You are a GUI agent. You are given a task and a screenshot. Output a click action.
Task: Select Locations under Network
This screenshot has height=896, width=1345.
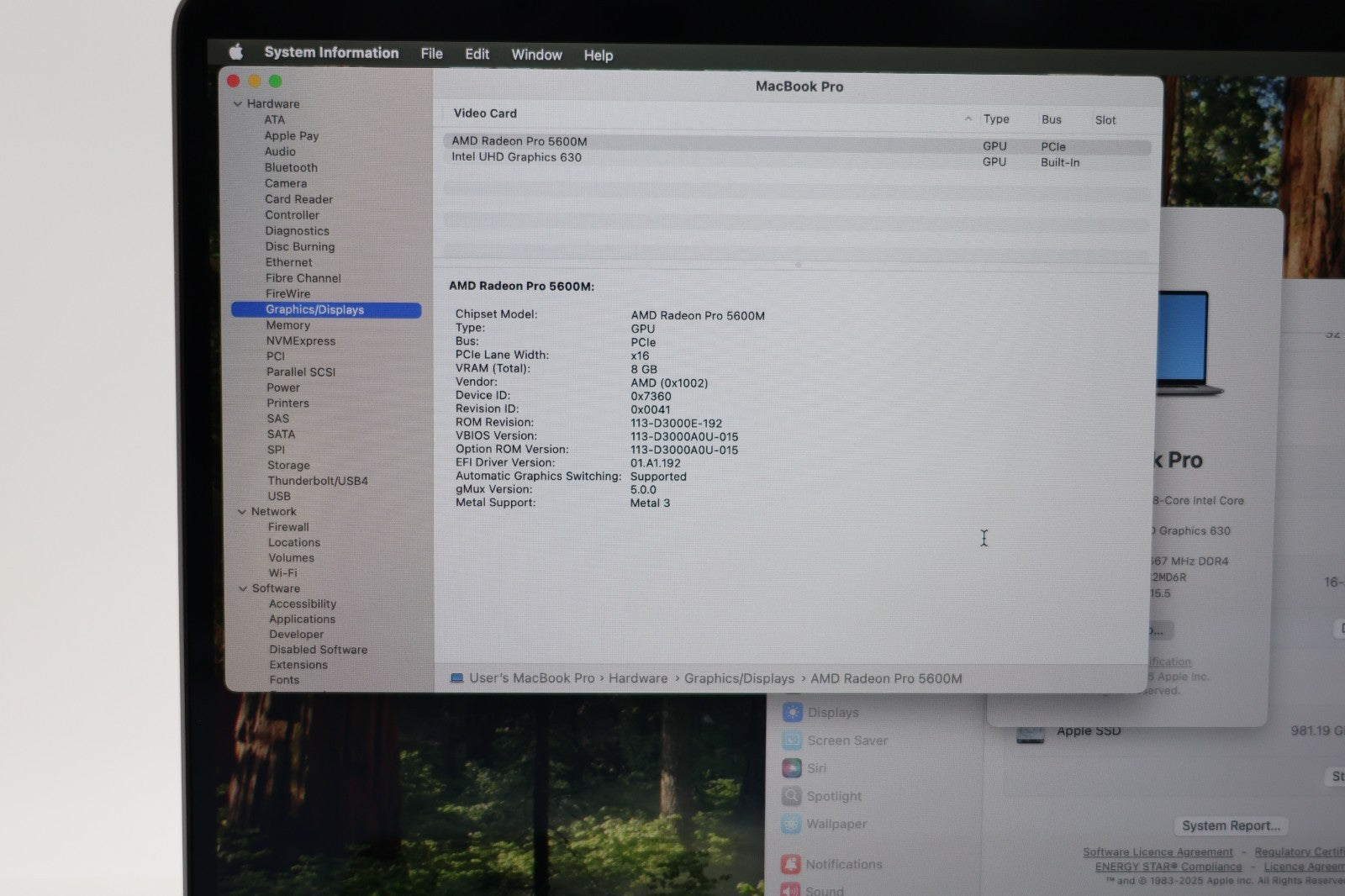tap(294, 543)
